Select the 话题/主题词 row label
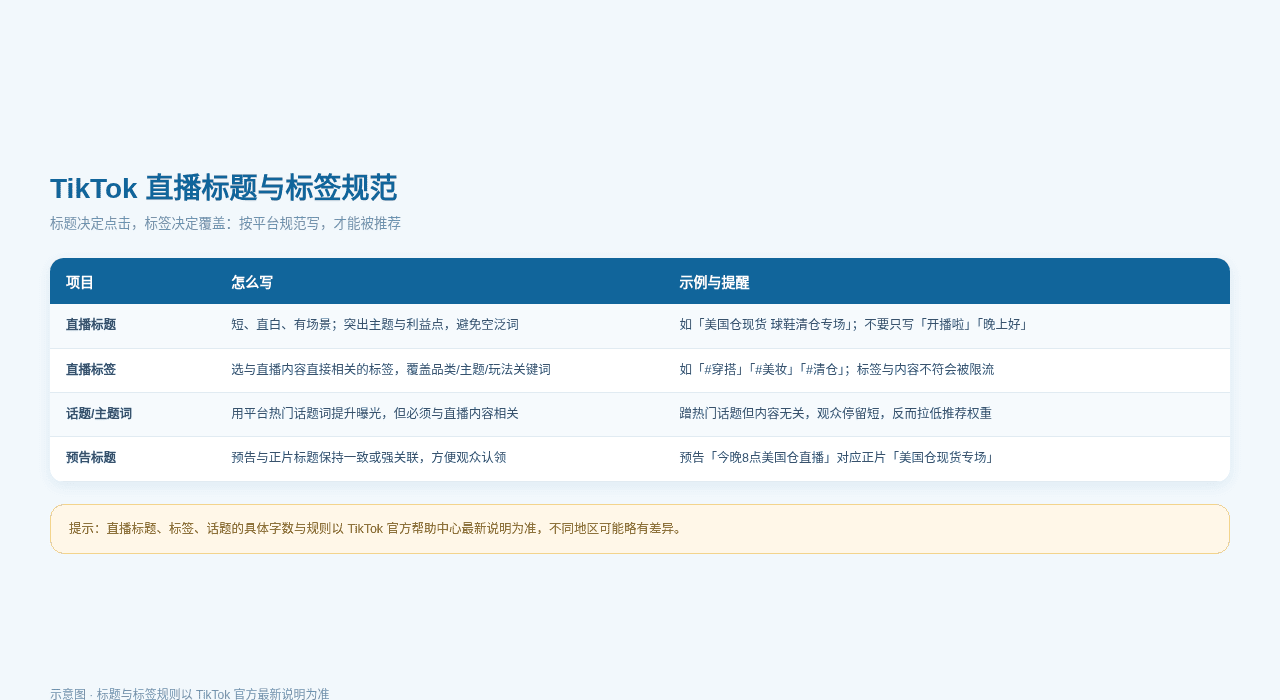 tap(99, 413)
